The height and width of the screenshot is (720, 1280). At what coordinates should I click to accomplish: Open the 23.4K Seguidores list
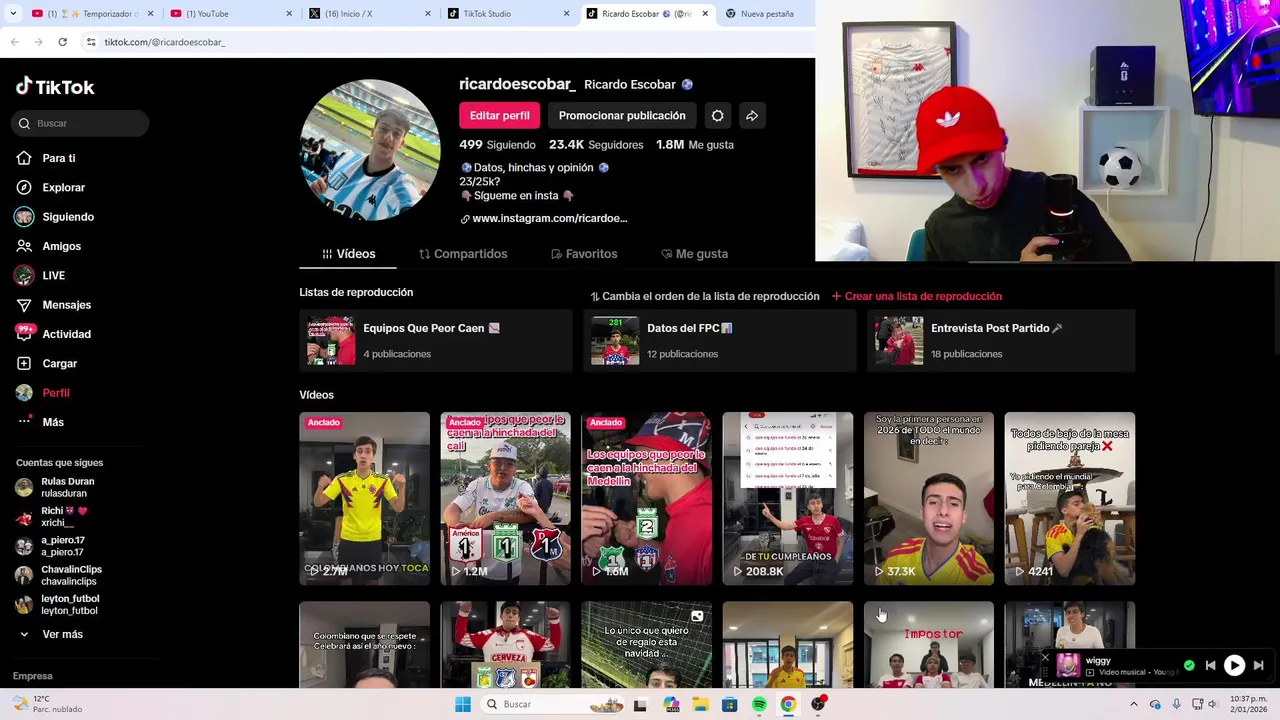click(x=596, y=145)
